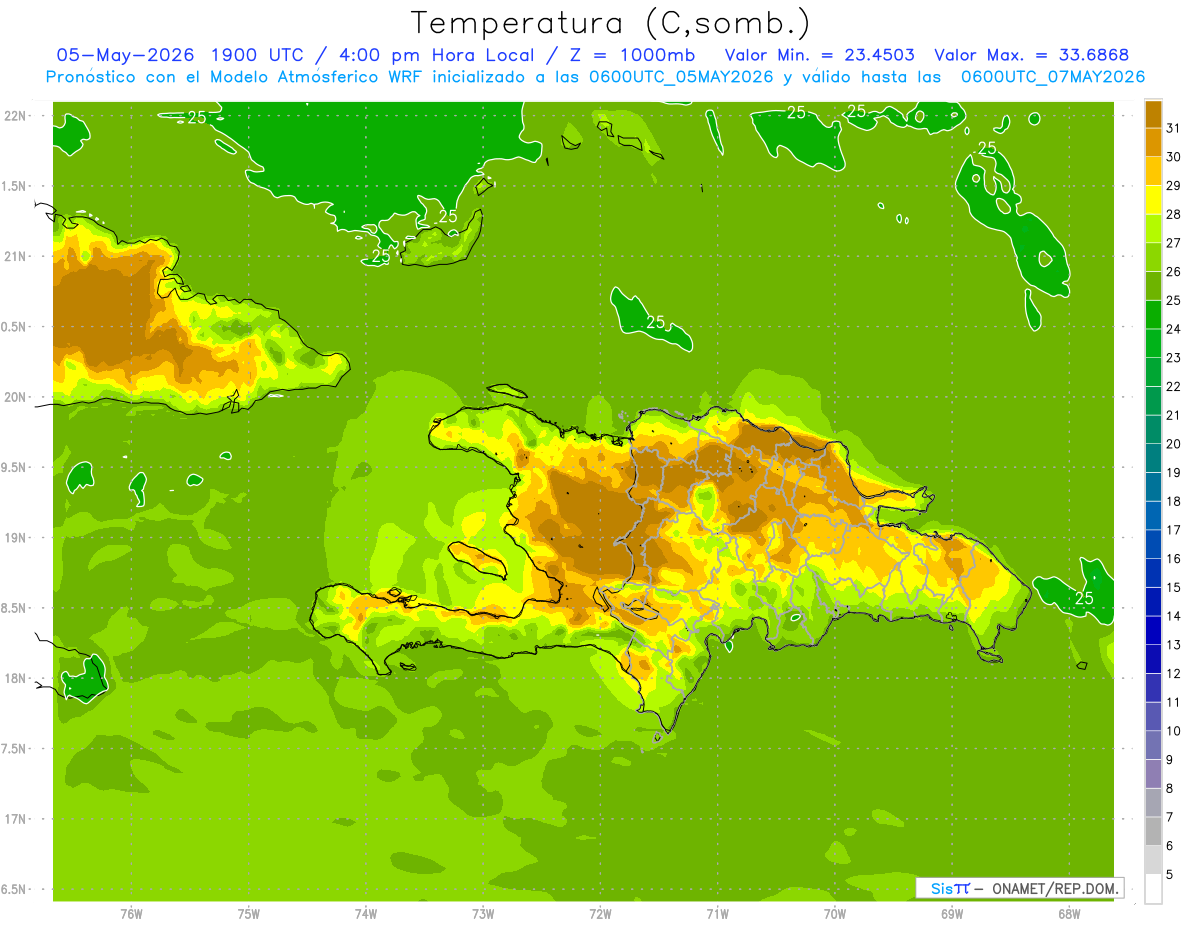Click the 25 contour label east of Hispaniola
This screenshot has width=1200, height=927.
click(x=1084, y=598)
